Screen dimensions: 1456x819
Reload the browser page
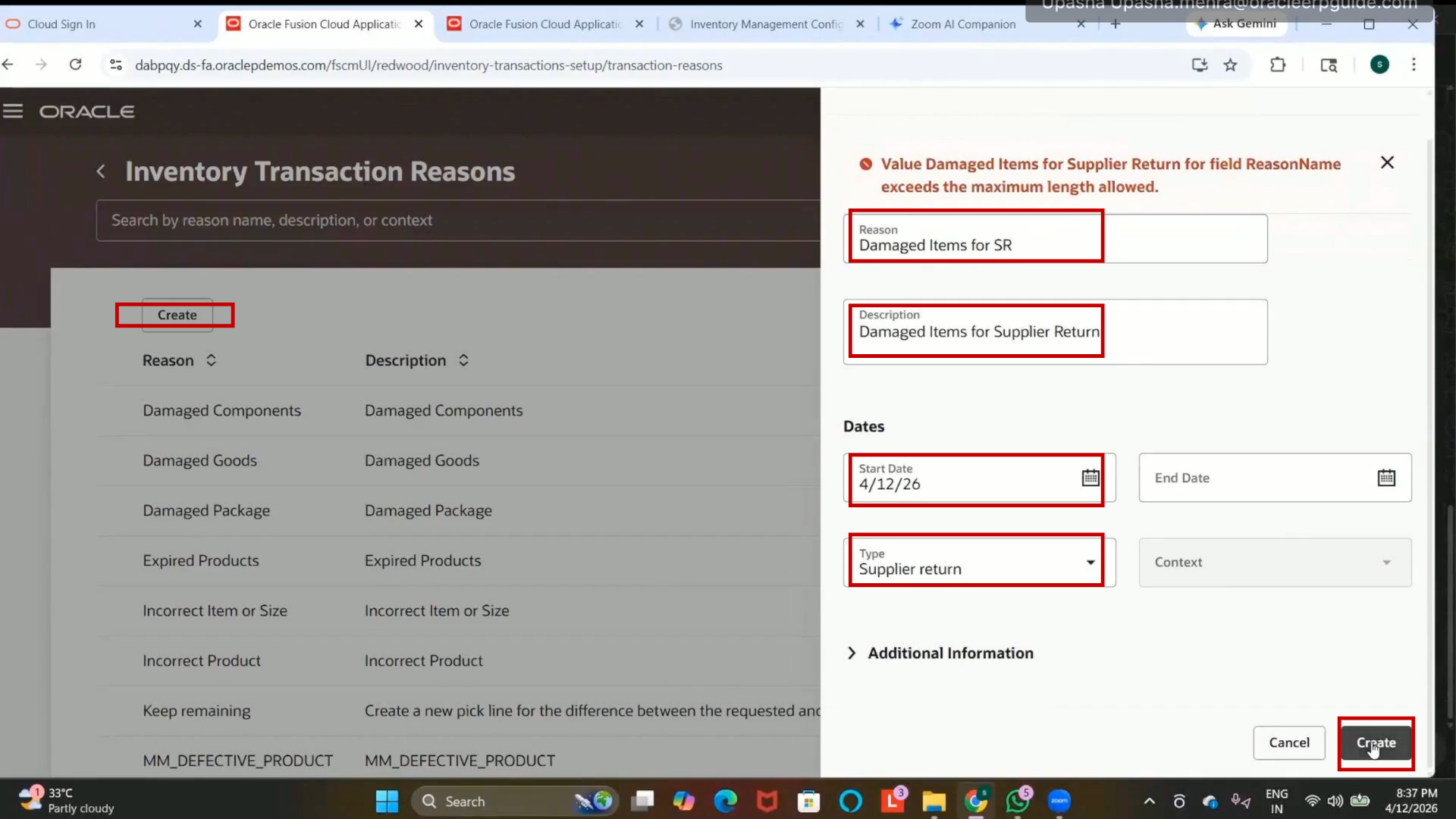[75, 64]
